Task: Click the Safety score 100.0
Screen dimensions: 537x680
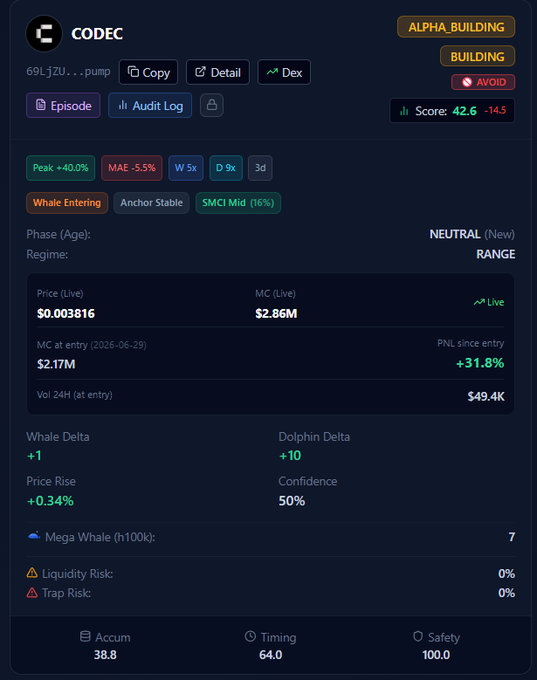Action: [x=436, y=655]
